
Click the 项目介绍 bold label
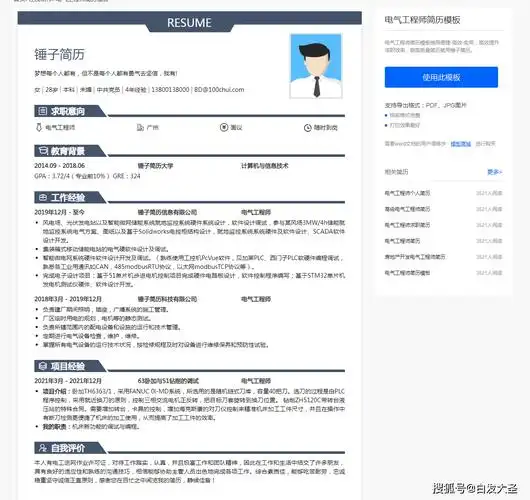(x=54, y=391)
